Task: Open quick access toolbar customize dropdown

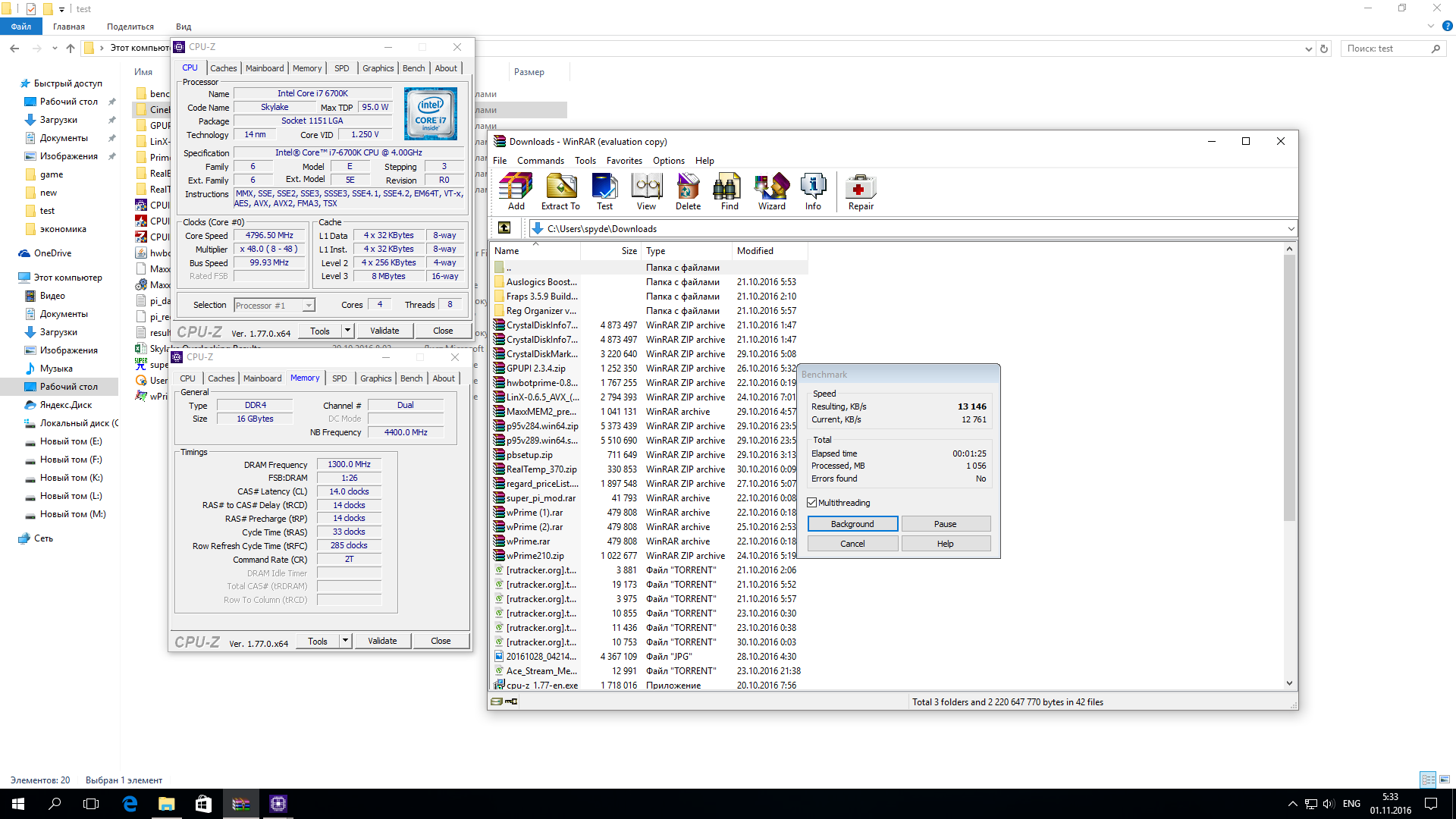Action: click(x=62, y=9)
